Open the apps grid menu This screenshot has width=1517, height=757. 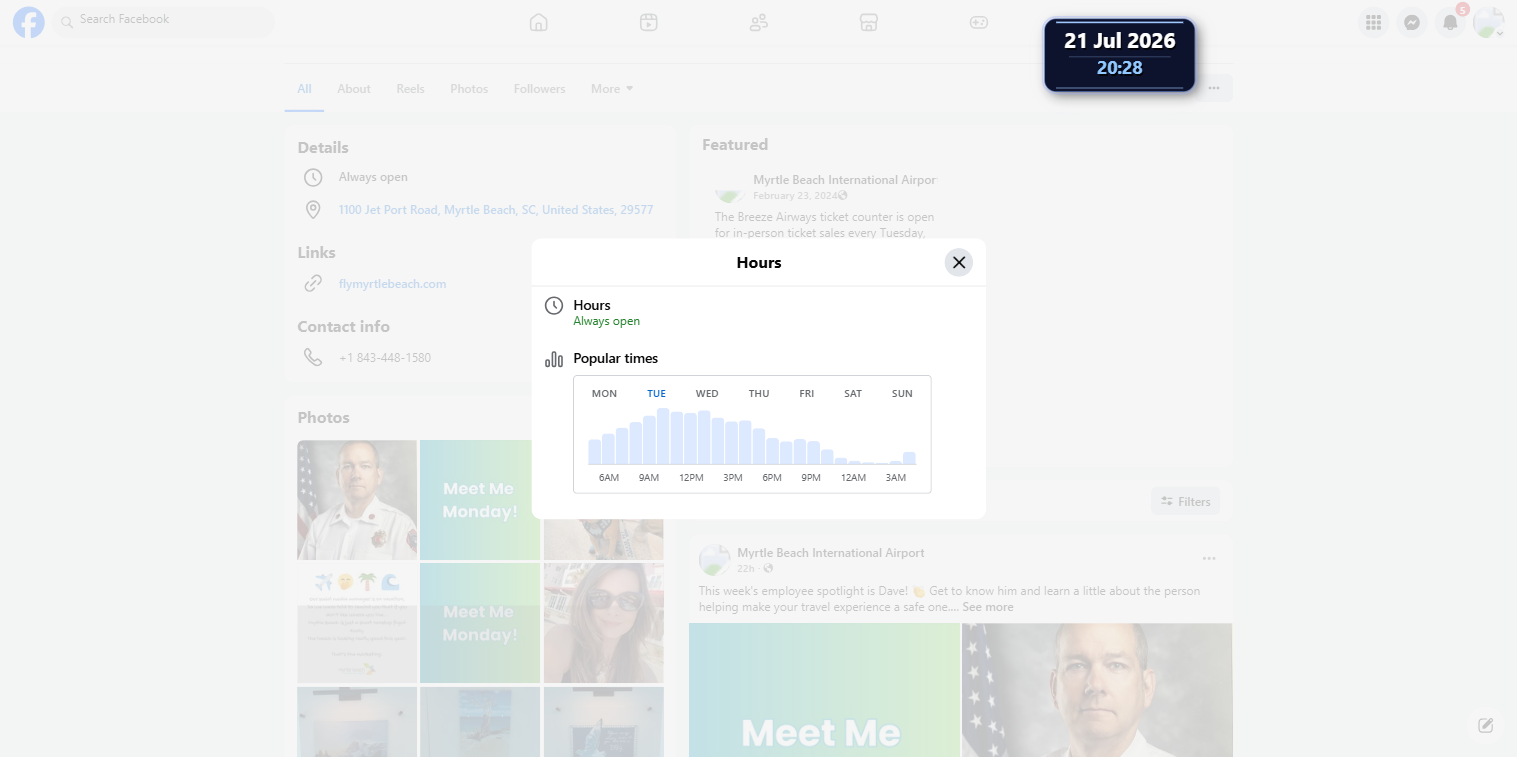1374,22
